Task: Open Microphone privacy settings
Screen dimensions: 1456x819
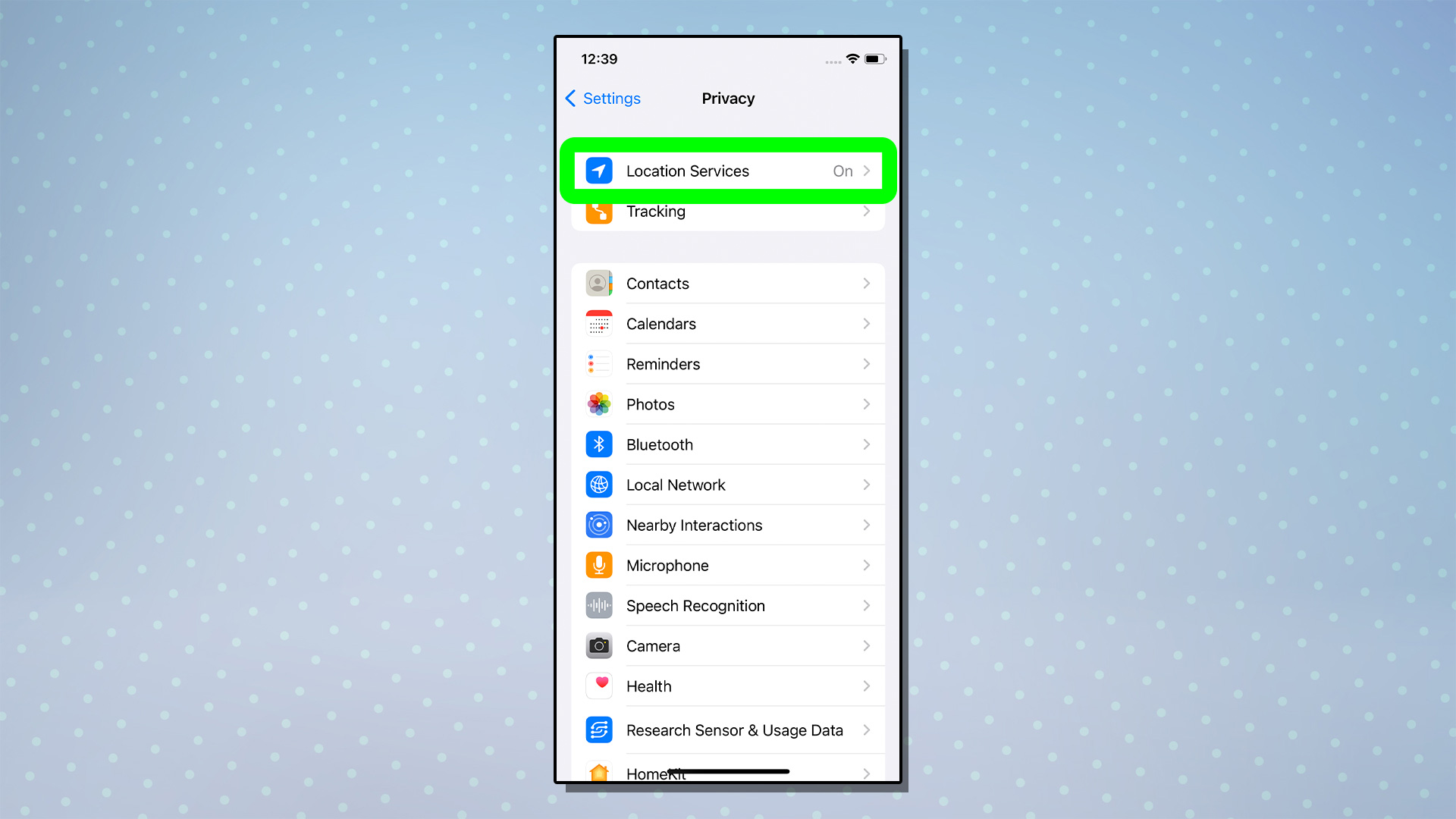Action: 728,565
